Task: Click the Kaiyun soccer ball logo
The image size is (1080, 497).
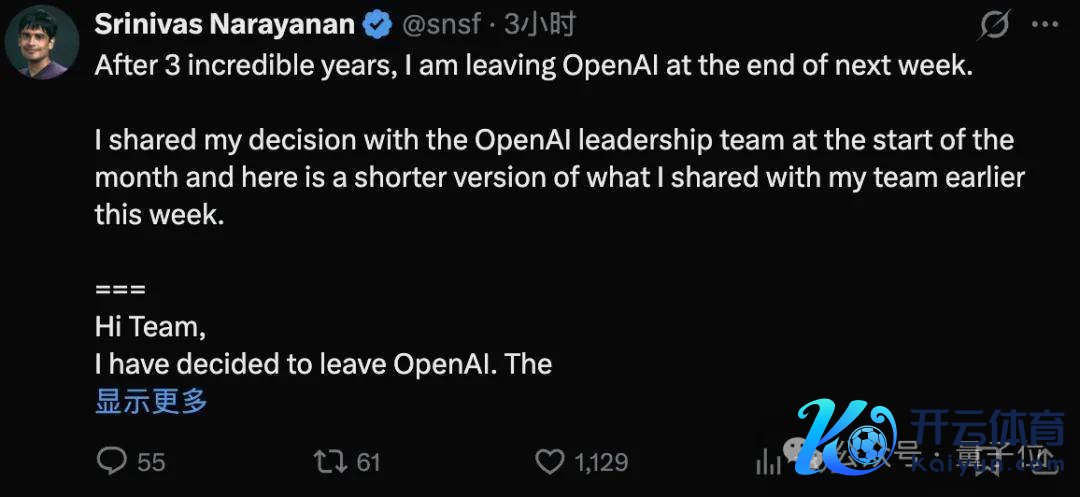Action: click(865, 443)
